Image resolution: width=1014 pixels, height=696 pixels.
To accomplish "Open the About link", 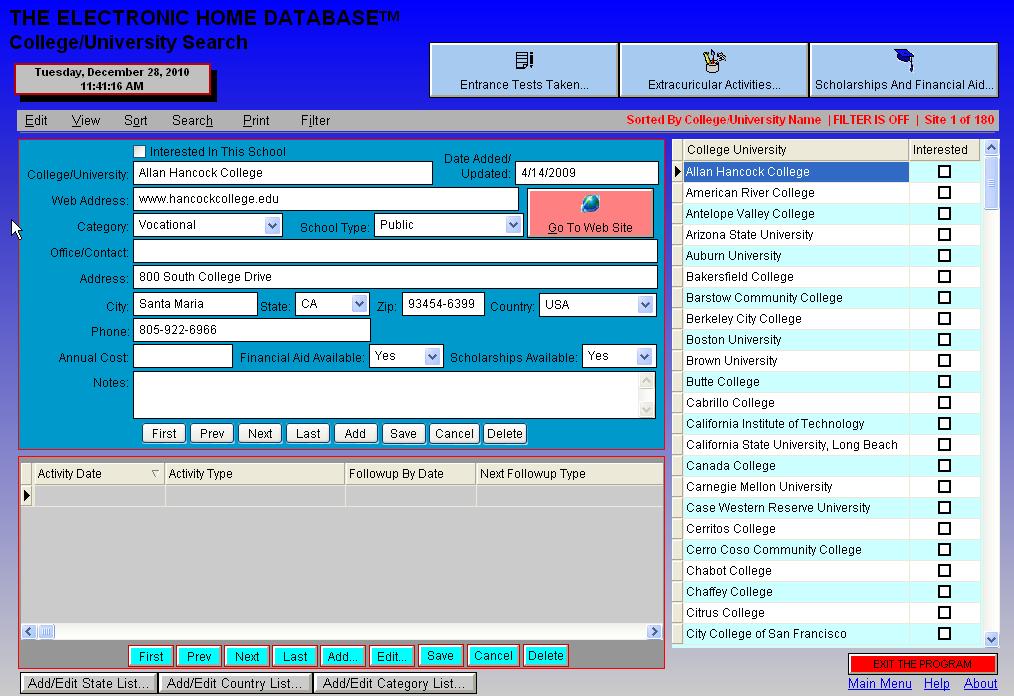I will pos(980,683).
